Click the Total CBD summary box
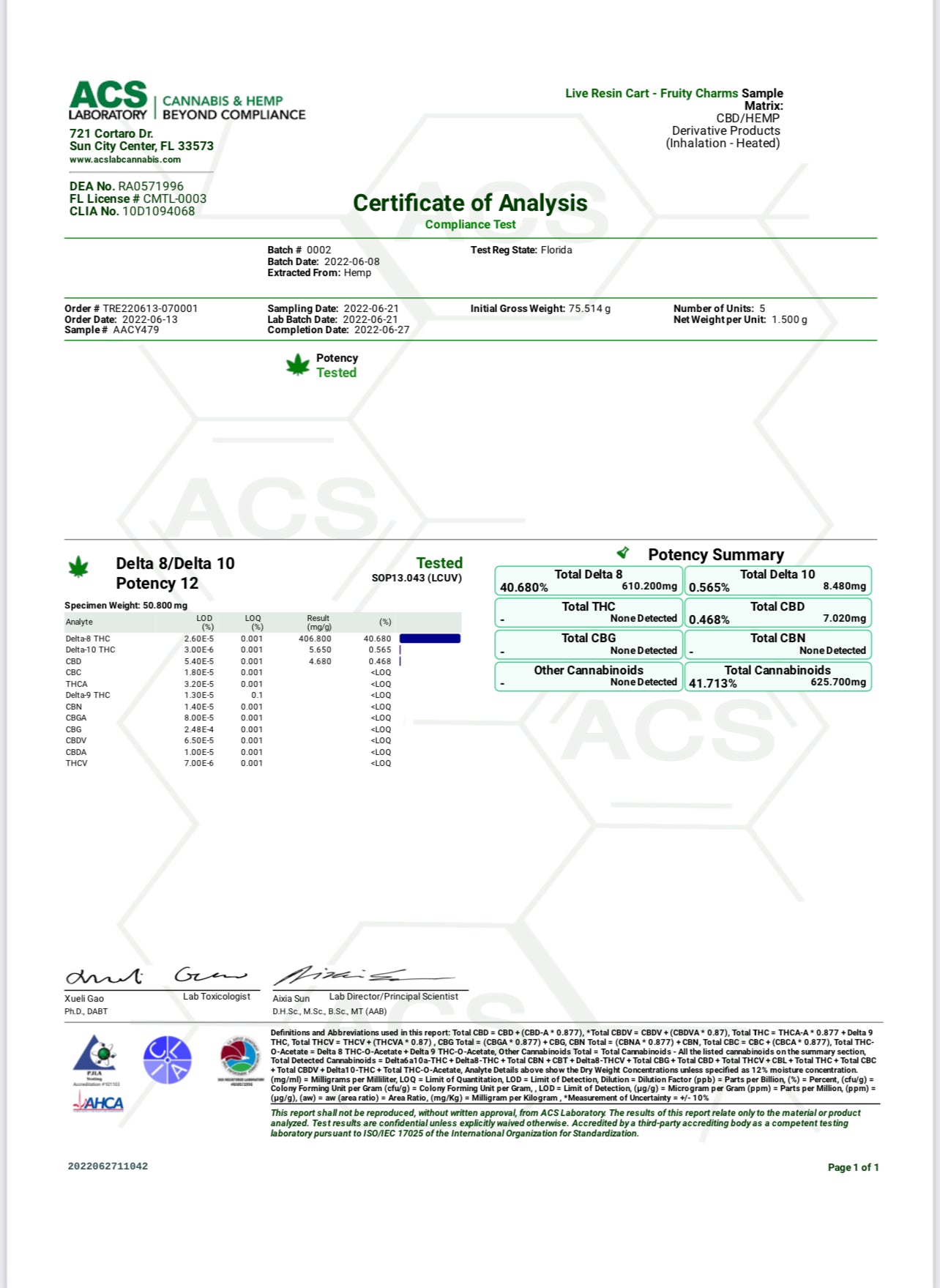 point(777,612)
